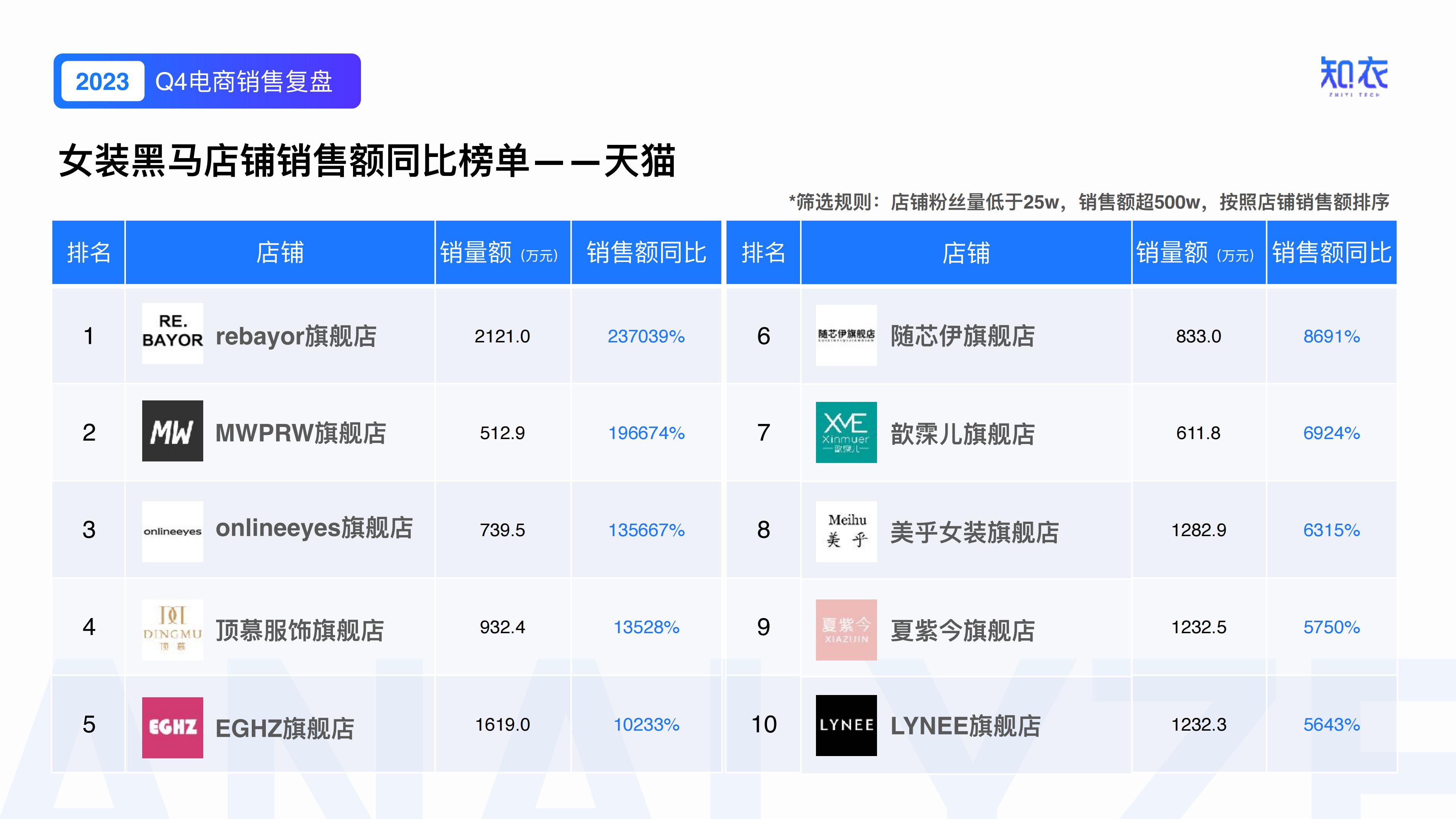Image resolution: width=1456 pixels, height=819 pixels.
Task: Click the sales value 512.9
Action: pos(502,433)
